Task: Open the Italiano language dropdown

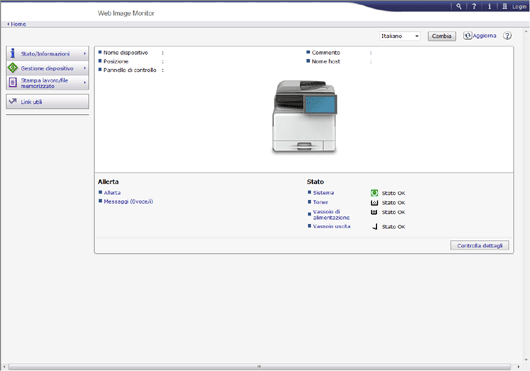Action: (400, 36)
